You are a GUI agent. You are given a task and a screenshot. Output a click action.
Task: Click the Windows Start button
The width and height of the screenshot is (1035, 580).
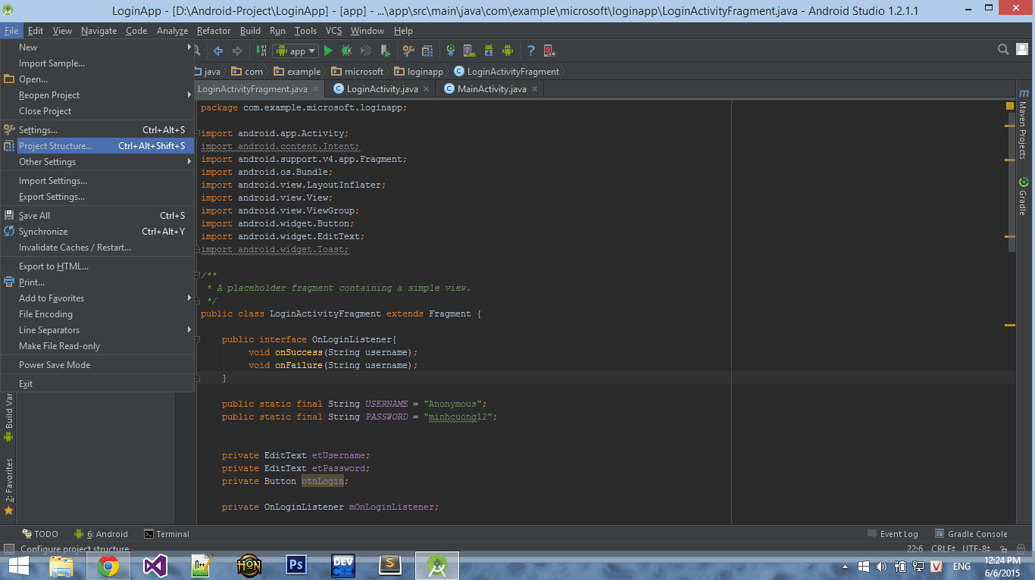18,565
